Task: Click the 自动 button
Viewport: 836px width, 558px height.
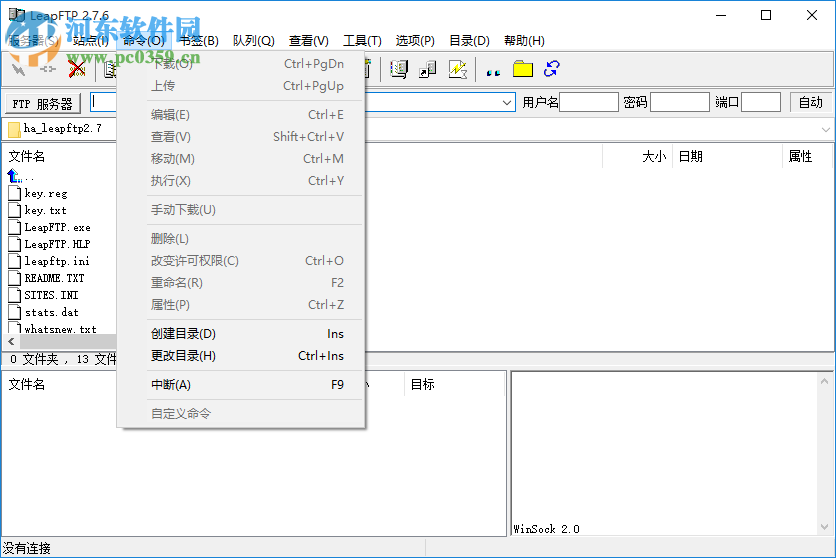Action: (x=810, y=102)
